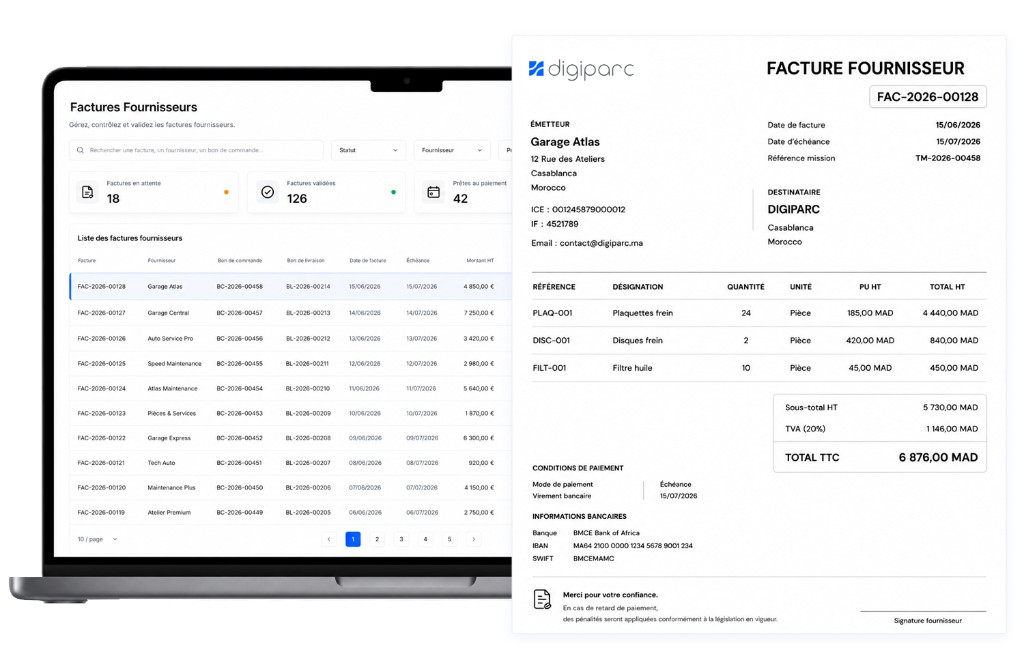Click the Factures validées checkmark icon
Screen dimensions: 1024x669
268,192
